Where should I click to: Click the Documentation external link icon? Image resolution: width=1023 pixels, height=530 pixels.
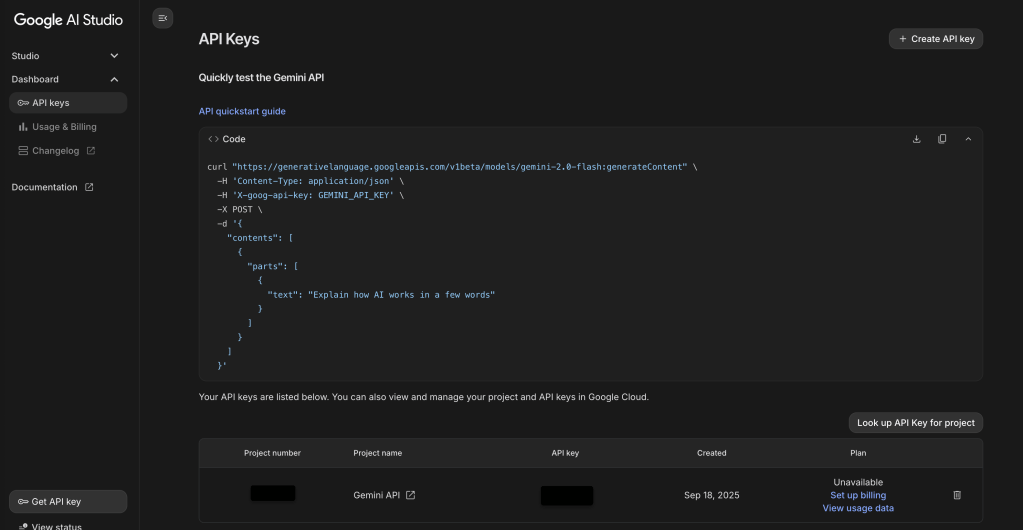(89, 187)
